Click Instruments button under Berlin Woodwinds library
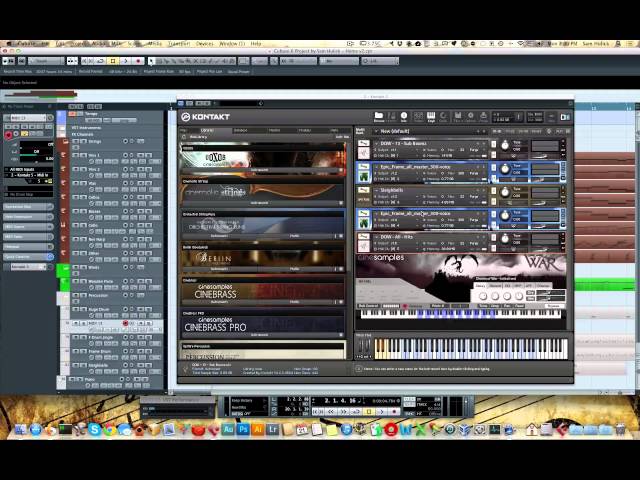640x480 pixels. (x=220, y=269)
